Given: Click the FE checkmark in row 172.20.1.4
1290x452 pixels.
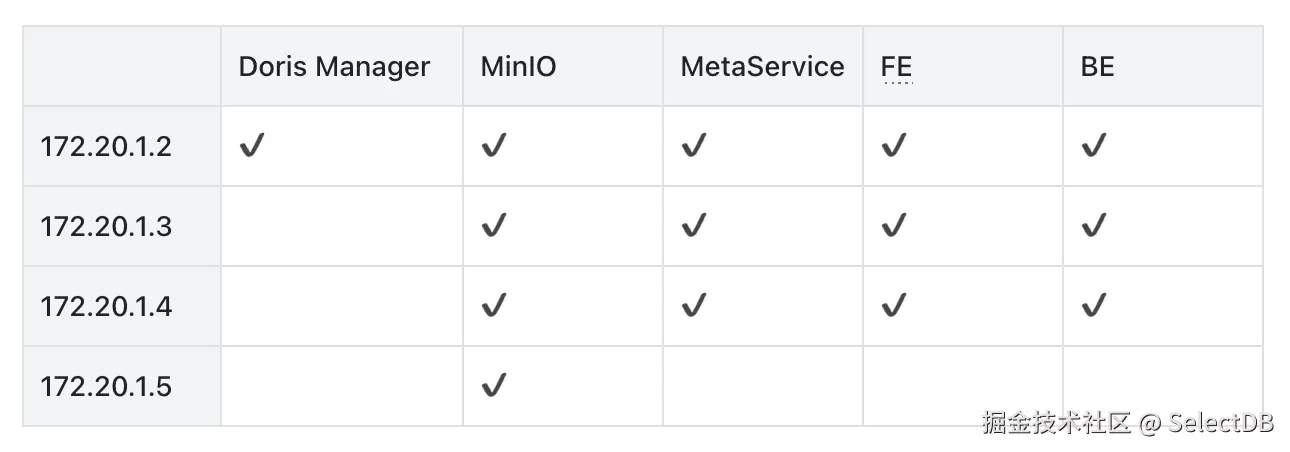Looking at the screenshot, I should coord(893,306).
